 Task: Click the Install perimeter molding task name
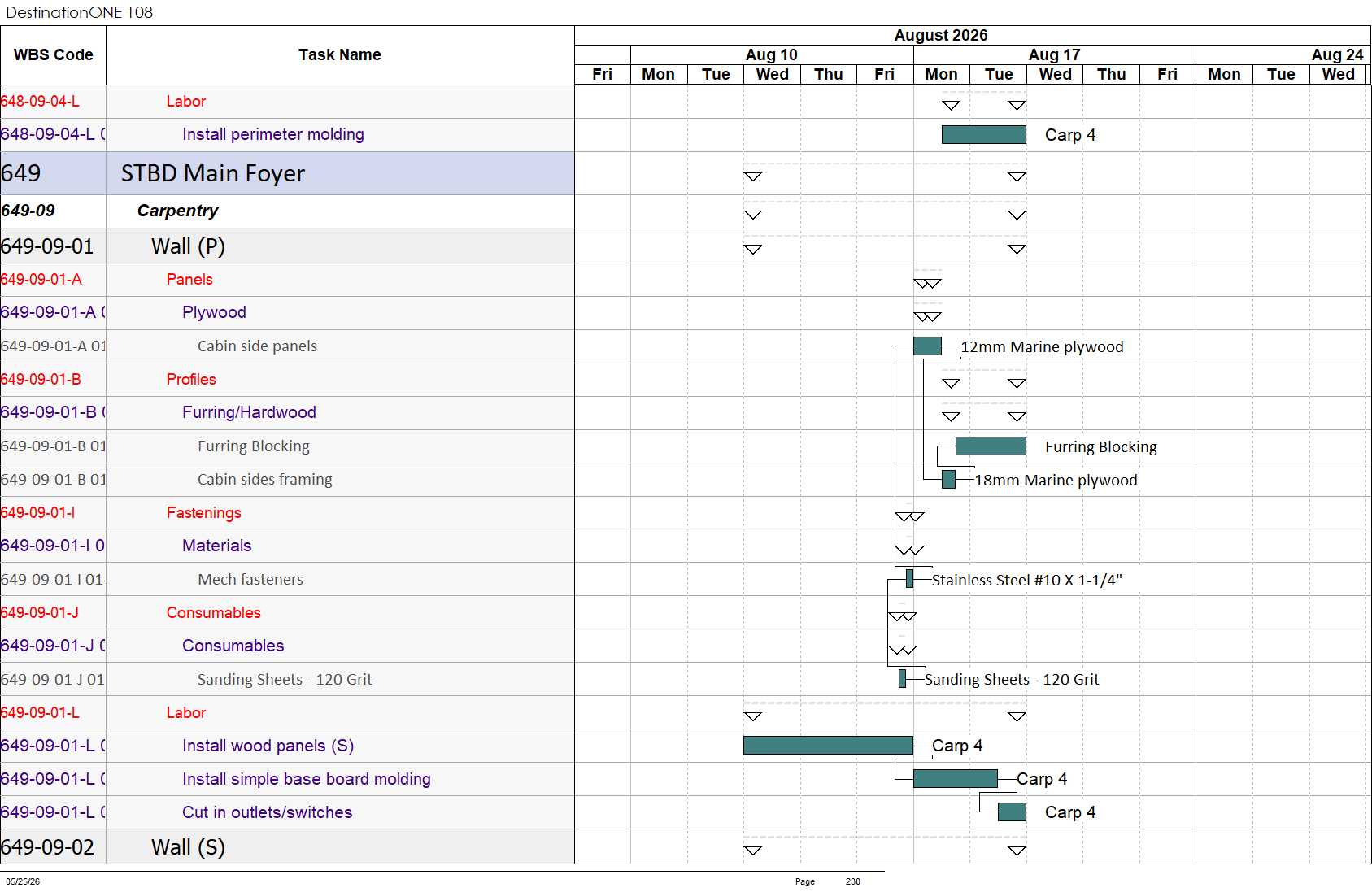tap(273, 134)
